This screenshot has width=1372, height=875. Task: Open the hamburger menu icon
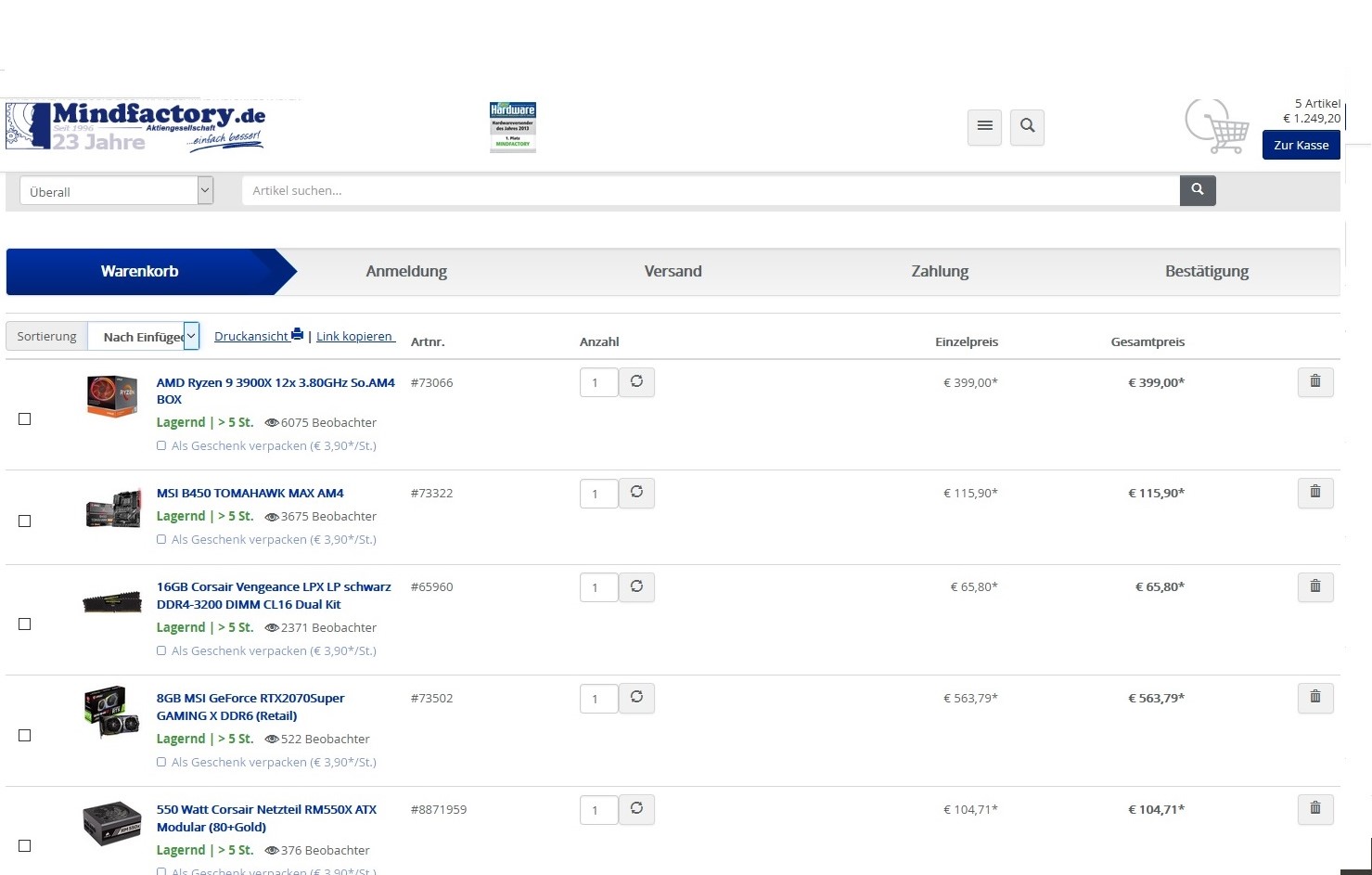click(x=984, y=126)
